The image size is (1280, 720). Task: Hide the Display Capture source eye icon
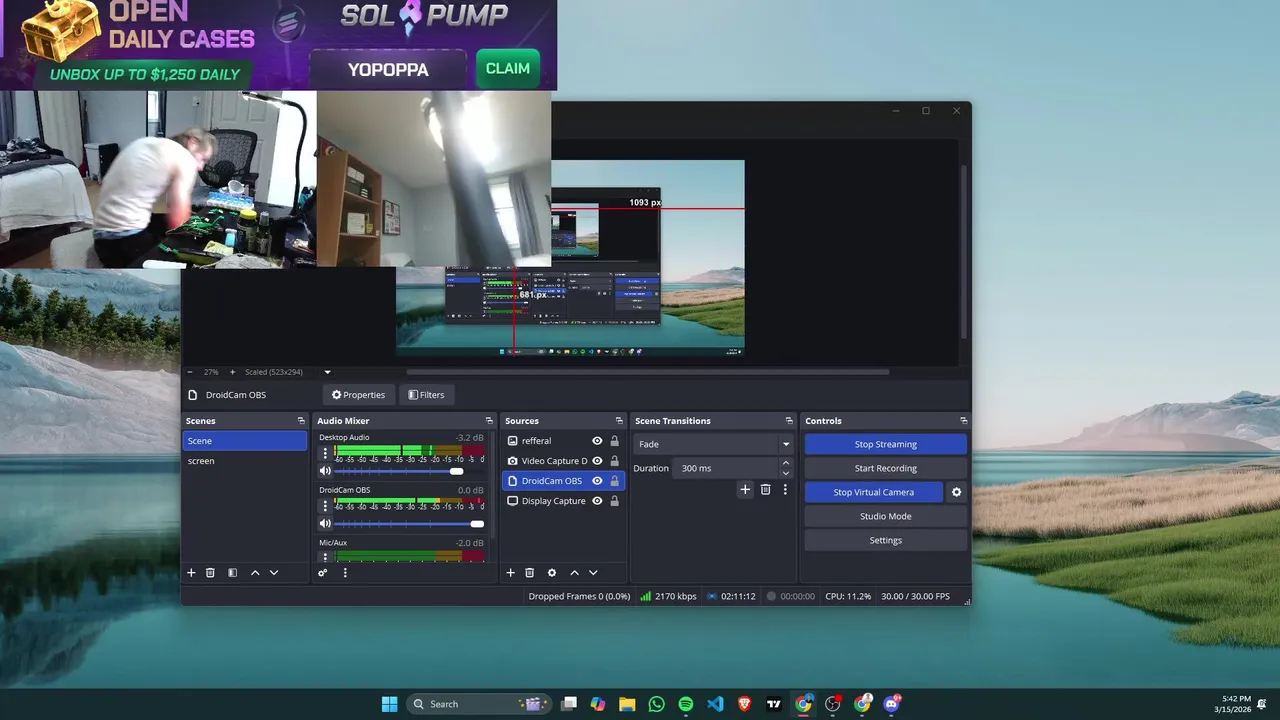point(597,501)
